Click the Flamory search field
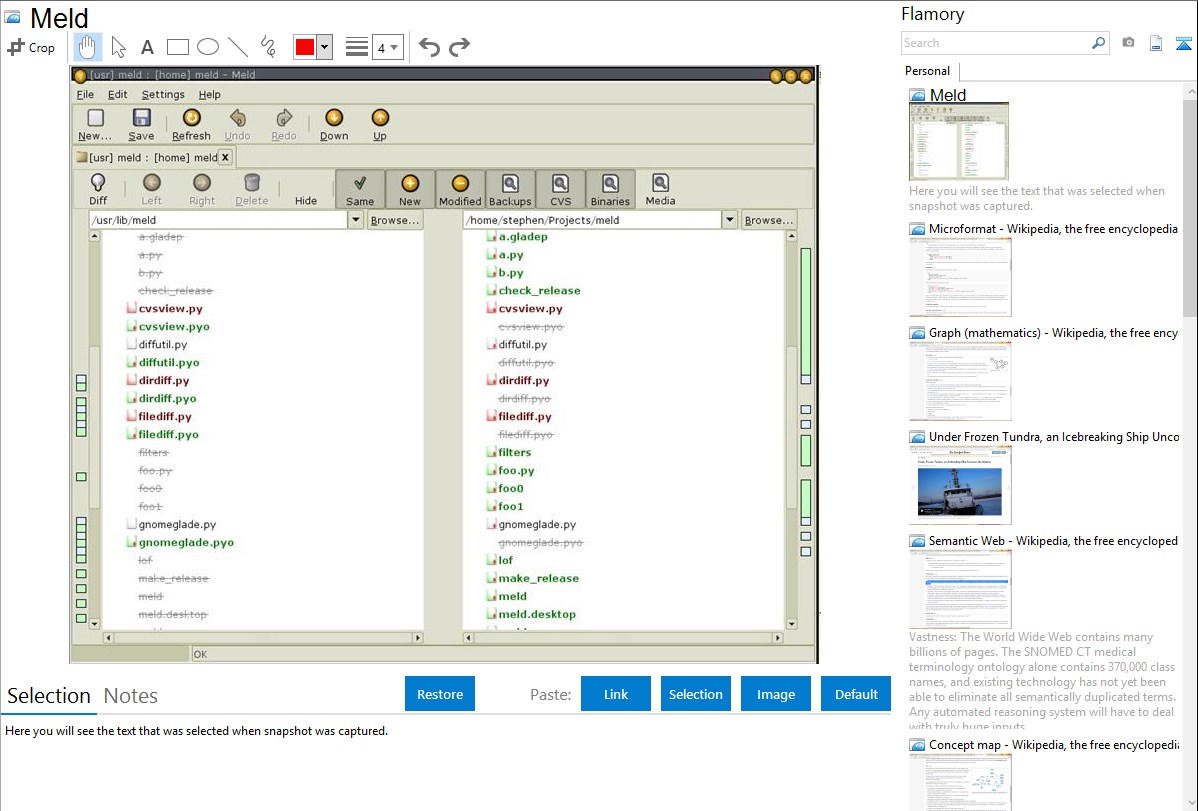1198x811 pixels. point(996,43)
